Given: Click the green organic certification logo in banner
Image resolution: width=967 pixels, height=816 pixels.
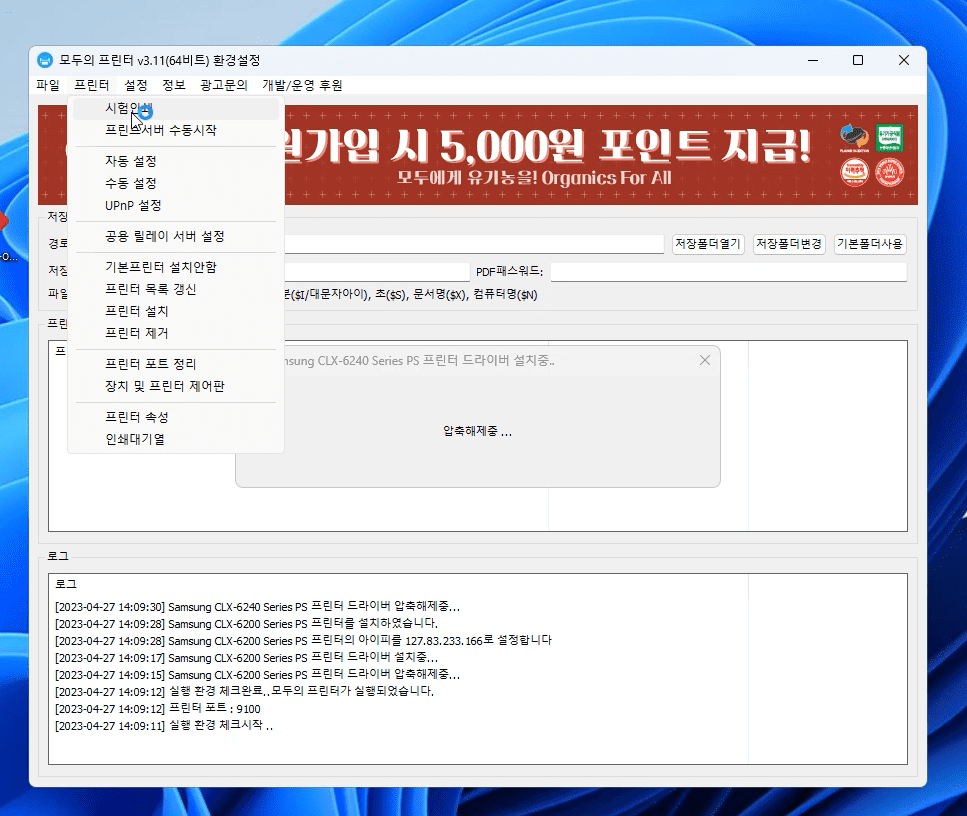Looking at the screenshot, I should coord(889,138).
